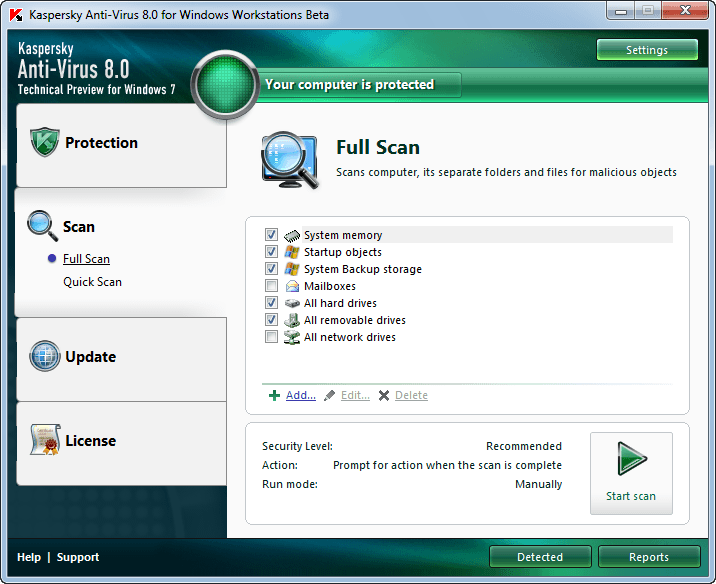The image size is (716, 584).
Task: Start scan with the Start scan button
Action: (x=631, y=474)
